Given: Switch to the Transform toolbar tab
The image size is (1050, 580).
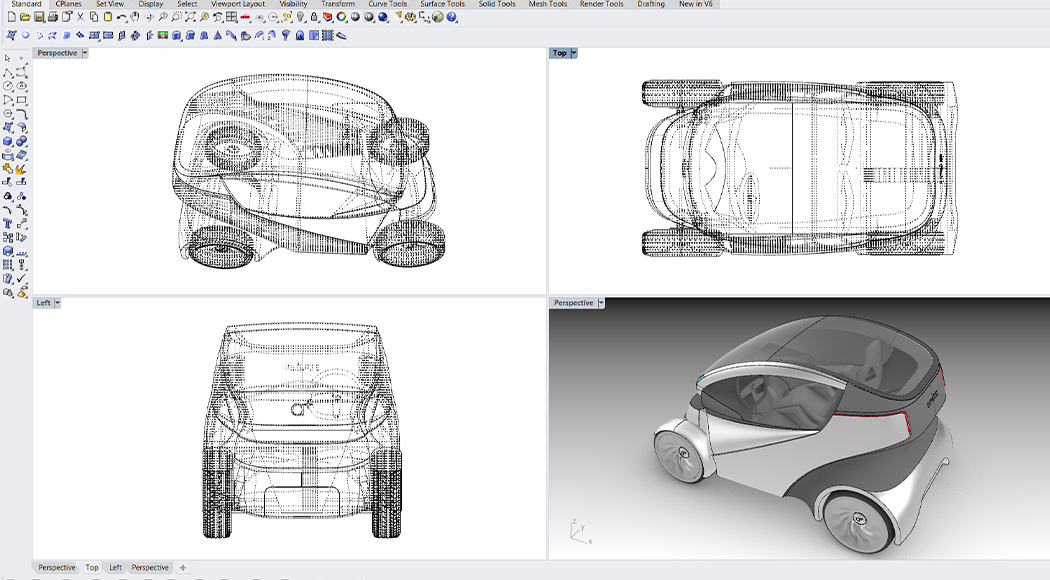Looking at the screenshot, I should point(337,3).
